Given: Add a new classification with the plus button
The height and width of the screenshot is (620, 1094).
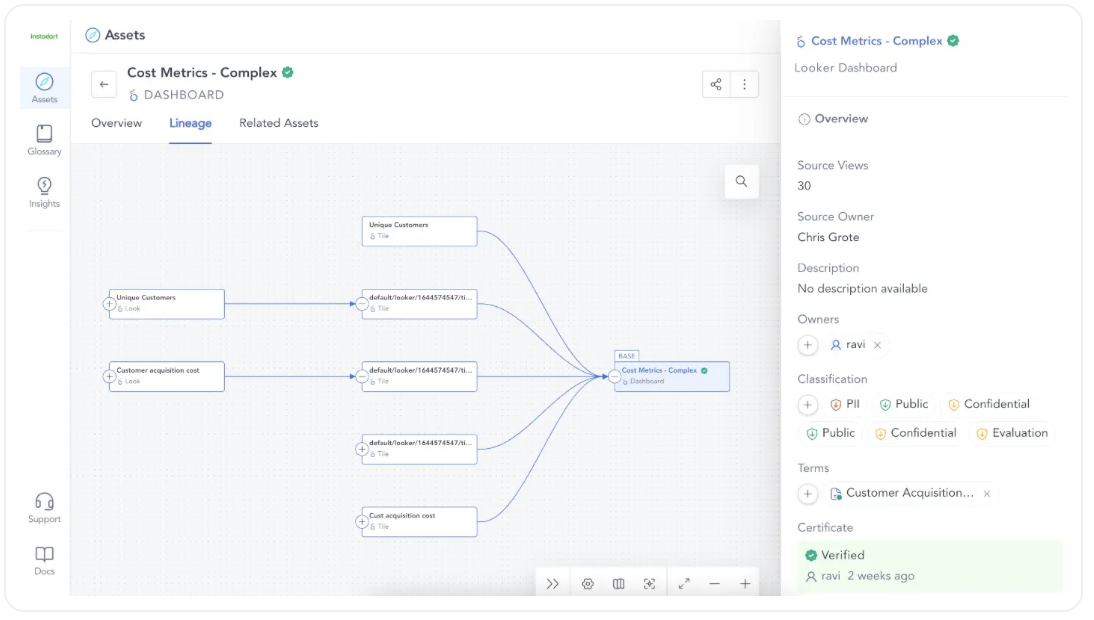Looking at the screenshot, I should (808, 405).
